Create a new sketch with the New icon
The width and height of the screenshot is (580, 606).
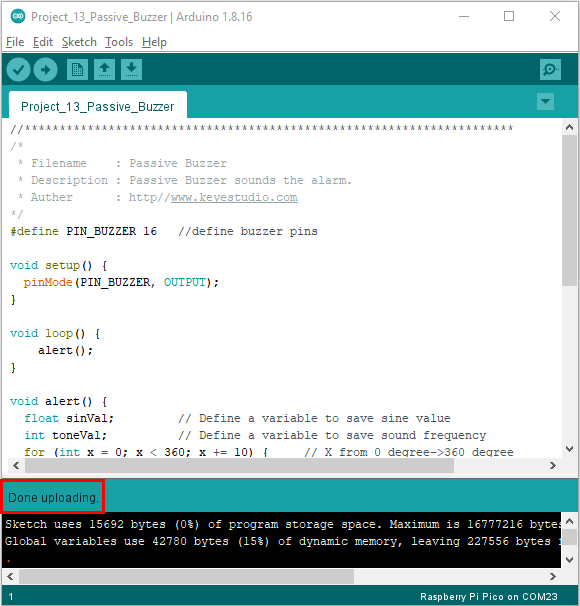77,70
